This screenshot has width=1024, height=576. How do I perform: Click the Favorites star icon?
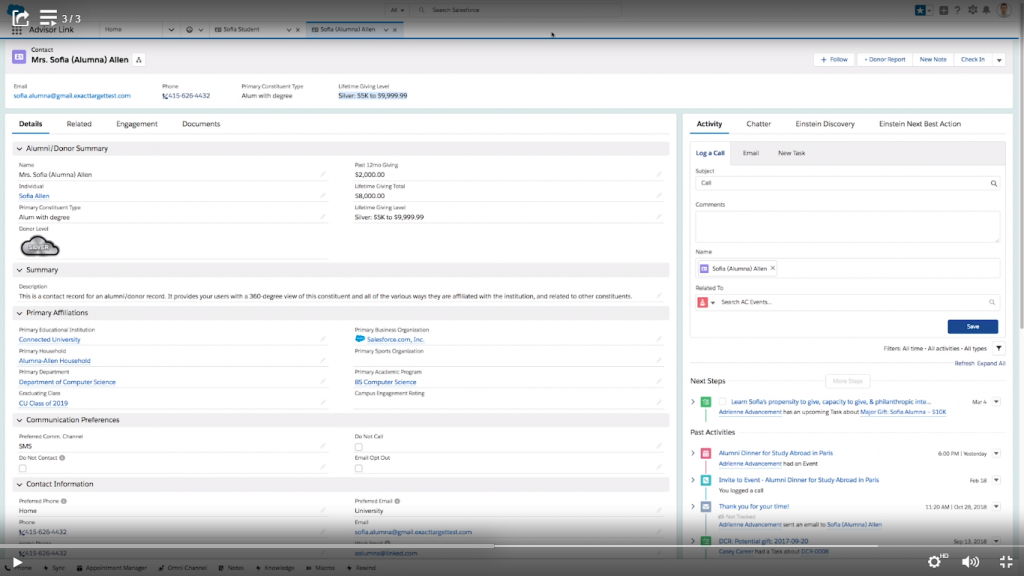(920, 10)
